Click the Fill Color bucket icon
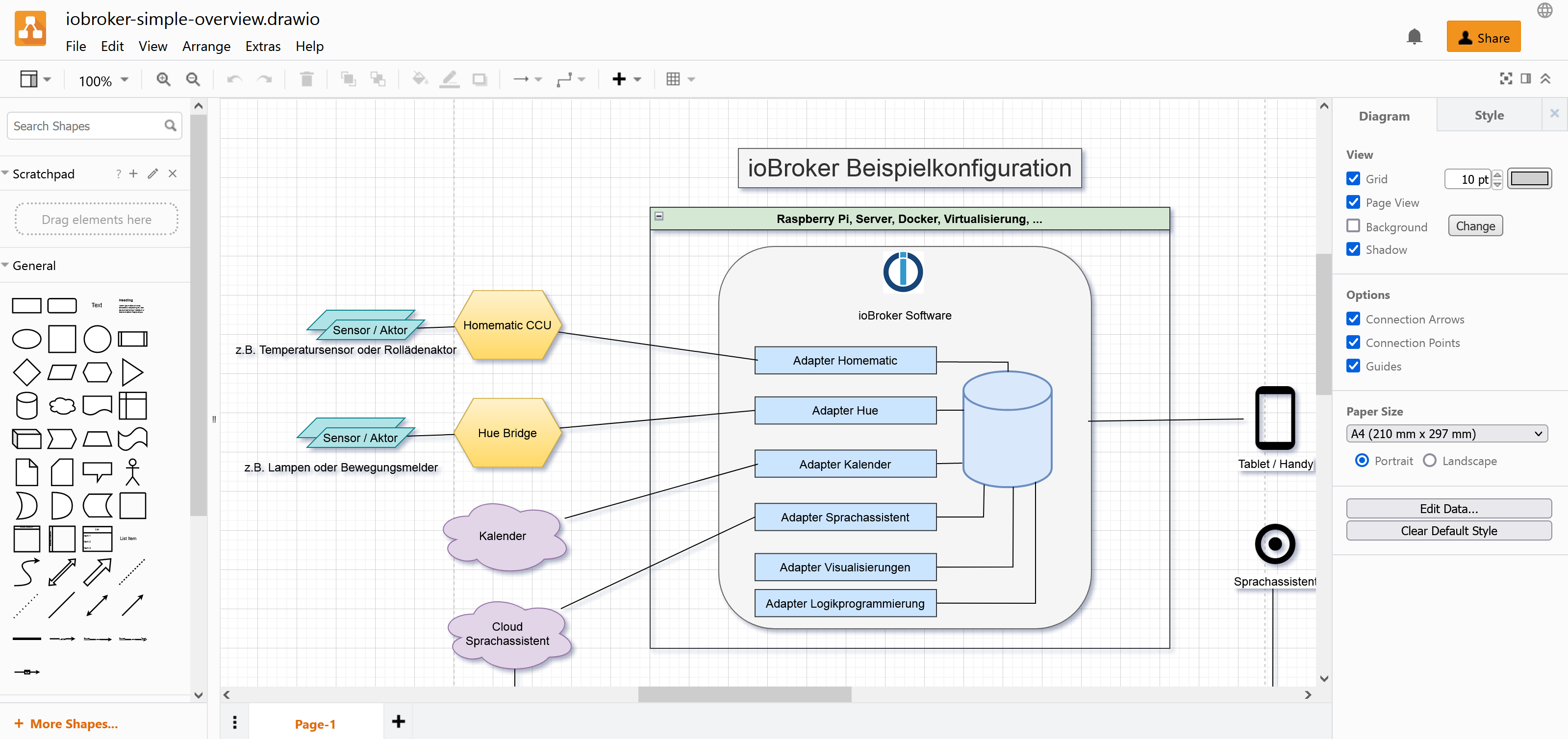Screen dimensions: 1568x739 tap(420, 79)
